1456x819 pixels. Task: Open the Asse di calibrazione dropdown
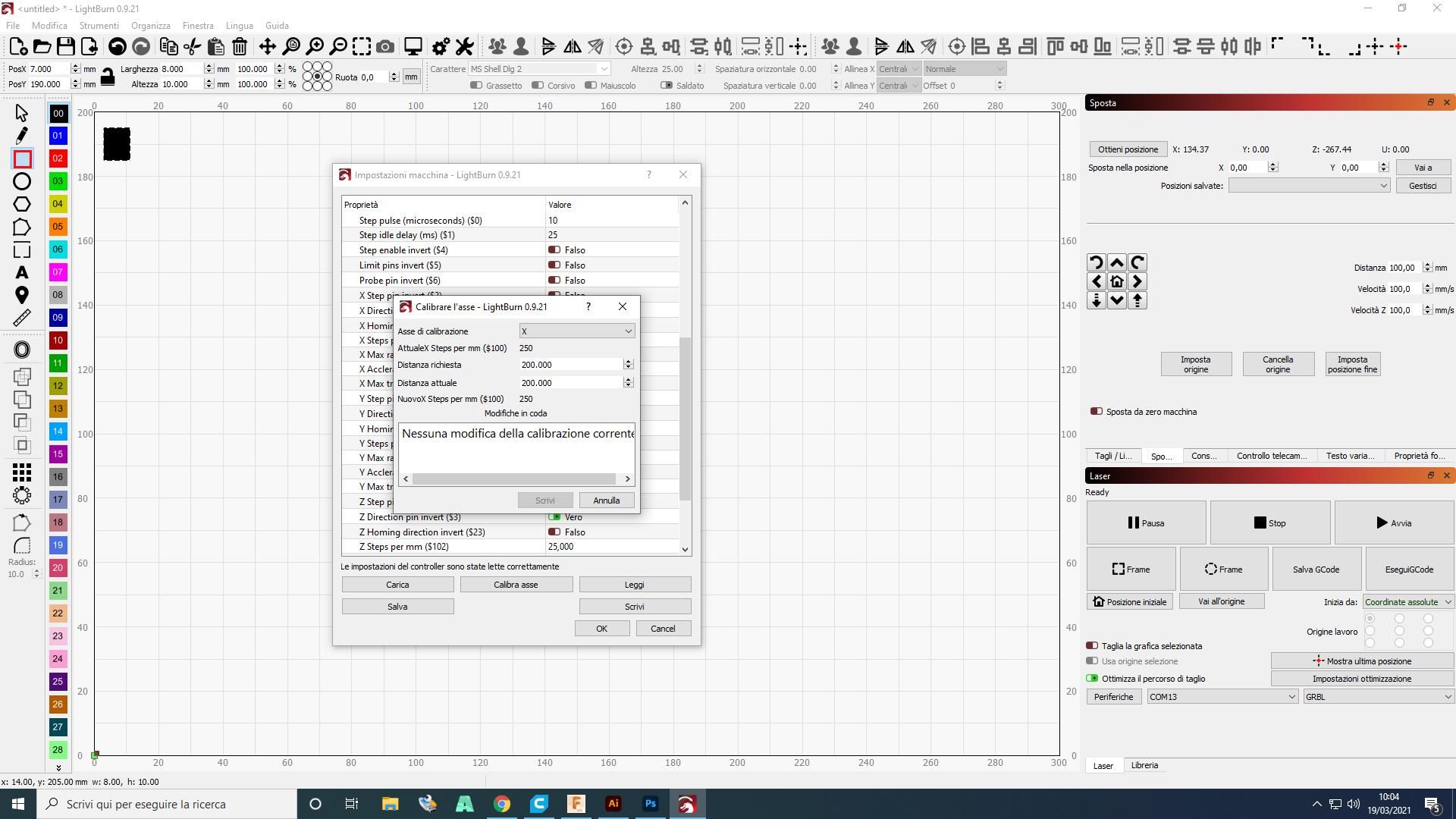[576, 331]
